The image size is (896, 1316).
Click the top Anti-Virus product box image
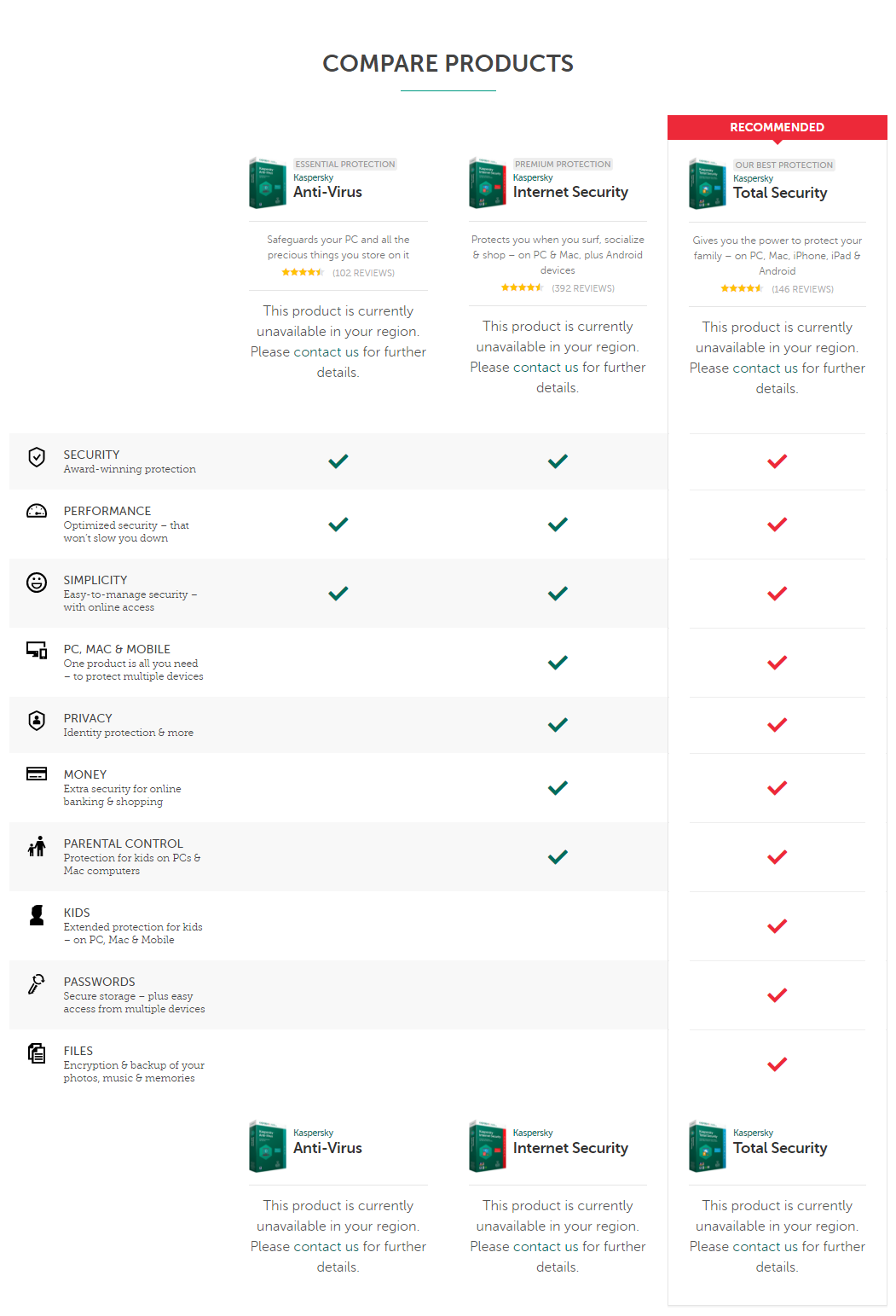coord(267,183)
